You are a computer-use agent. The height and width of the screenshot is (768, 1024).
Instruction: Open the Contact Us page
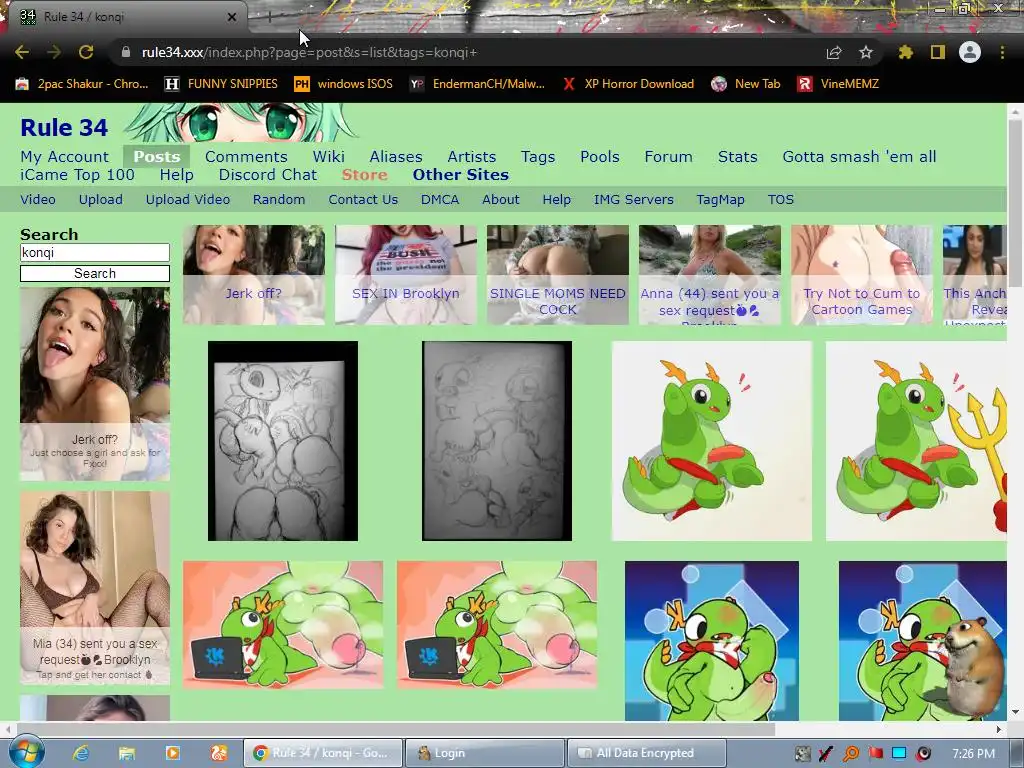363,200
